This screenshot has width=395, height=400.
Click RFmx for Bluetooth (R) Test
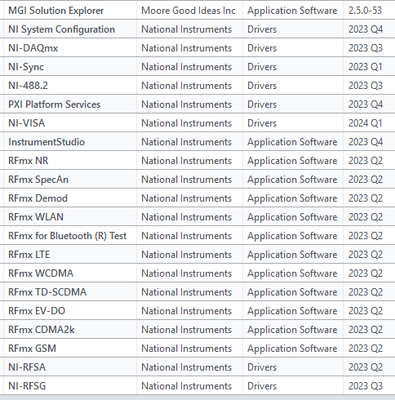click(67, 236)
